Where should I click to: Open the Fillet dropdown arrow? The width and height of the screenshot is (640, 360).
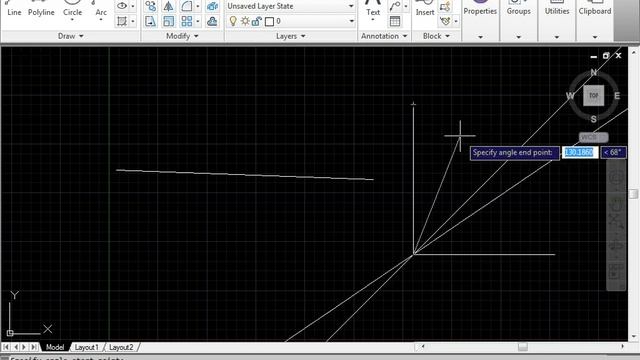[x=198, y=6]
